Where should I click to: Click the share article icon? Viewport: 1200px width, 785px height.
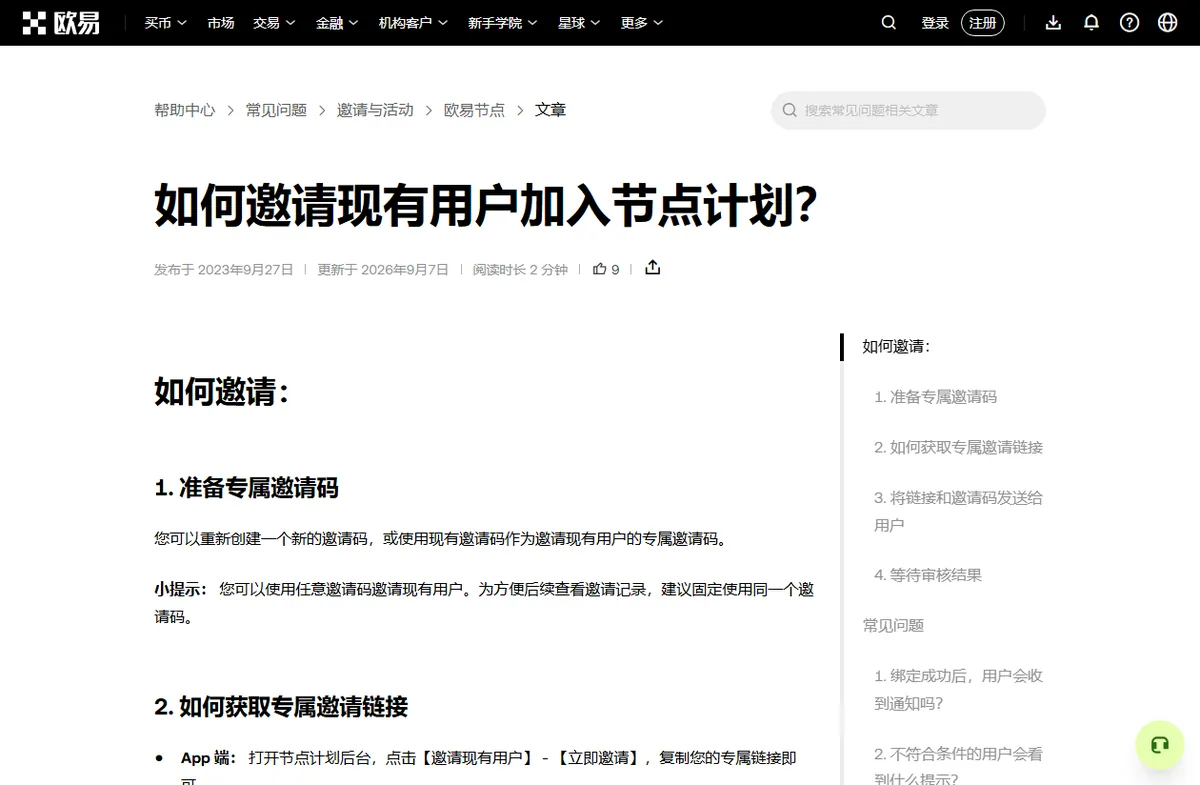653,268
